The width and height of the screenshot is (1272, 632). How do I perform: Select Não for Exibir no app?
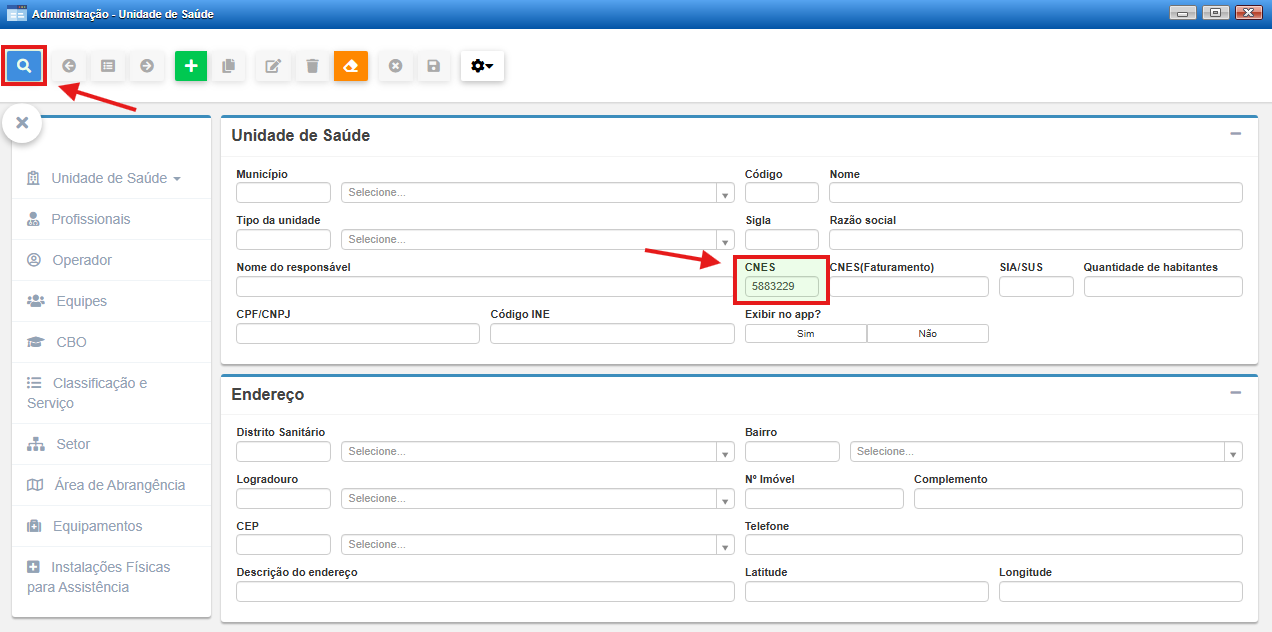click(x=927, y=334)
